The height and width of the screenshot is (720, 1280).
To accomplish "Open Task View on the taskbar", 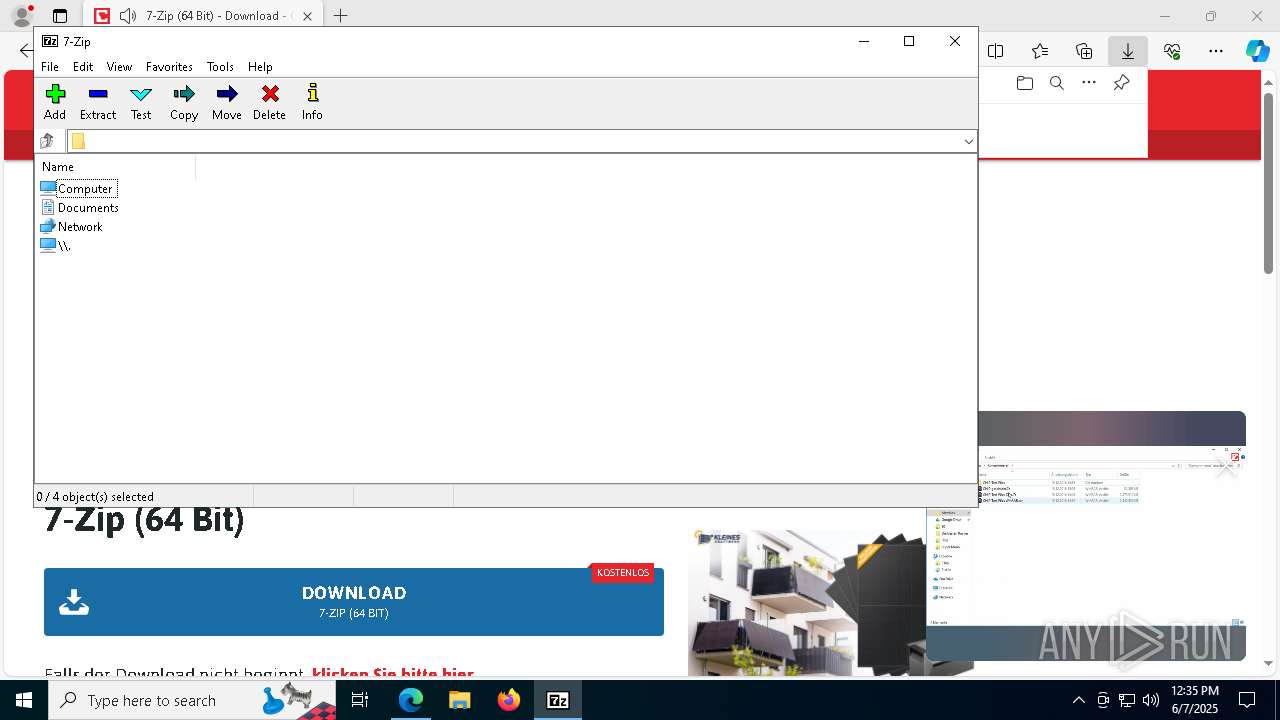I will click(360, 700).
